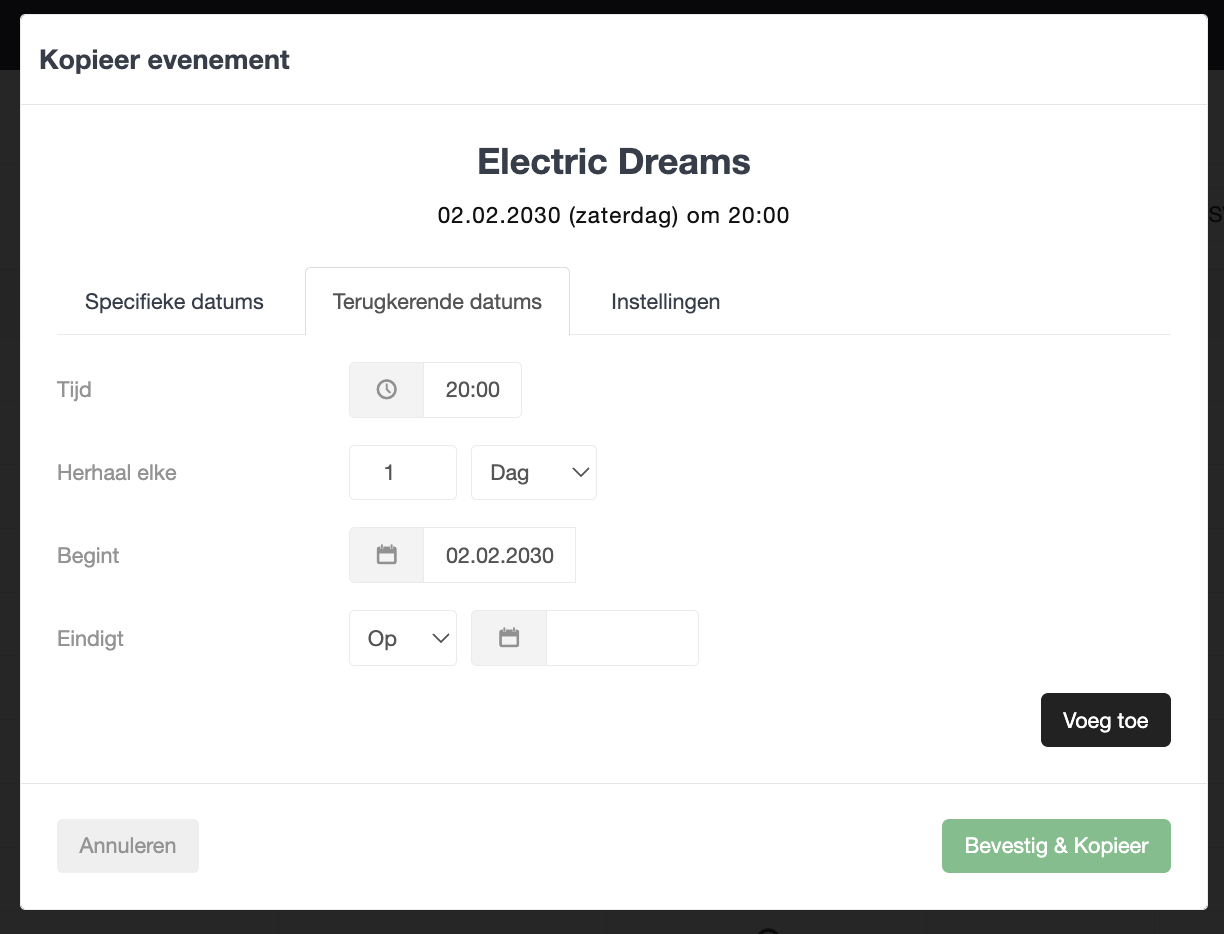Click the Eindigt label

(x=91, y=638)
